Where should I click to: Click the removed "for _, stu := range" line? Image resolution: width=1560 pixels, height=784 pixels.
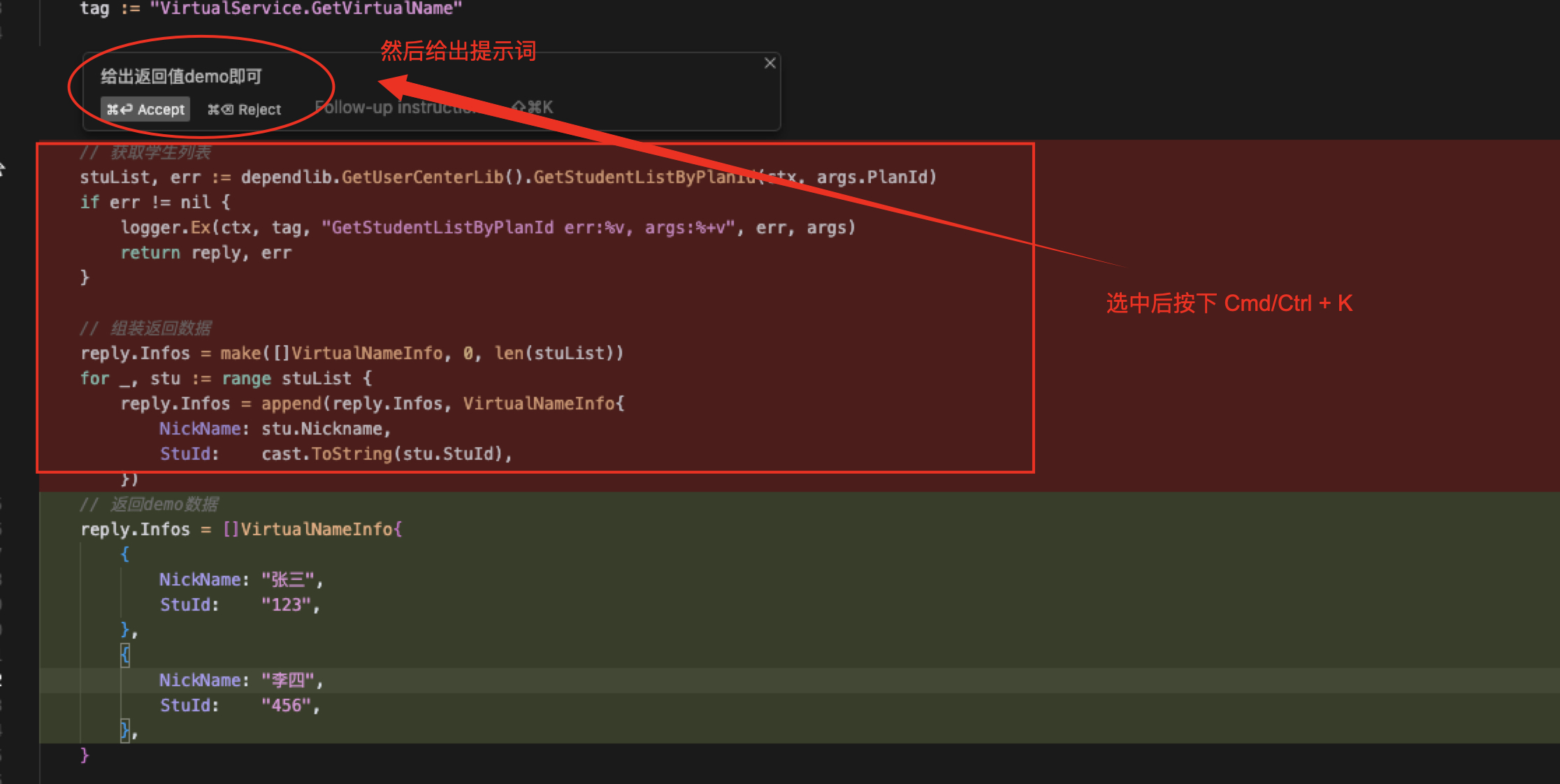tap(226, 379)
